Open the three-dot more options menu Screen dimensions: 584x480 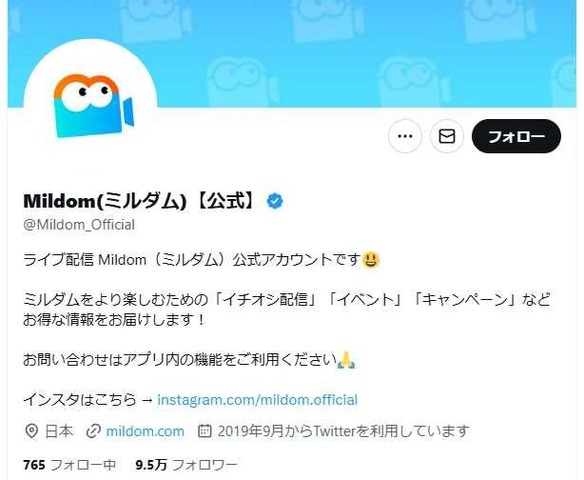pos(405,136)
